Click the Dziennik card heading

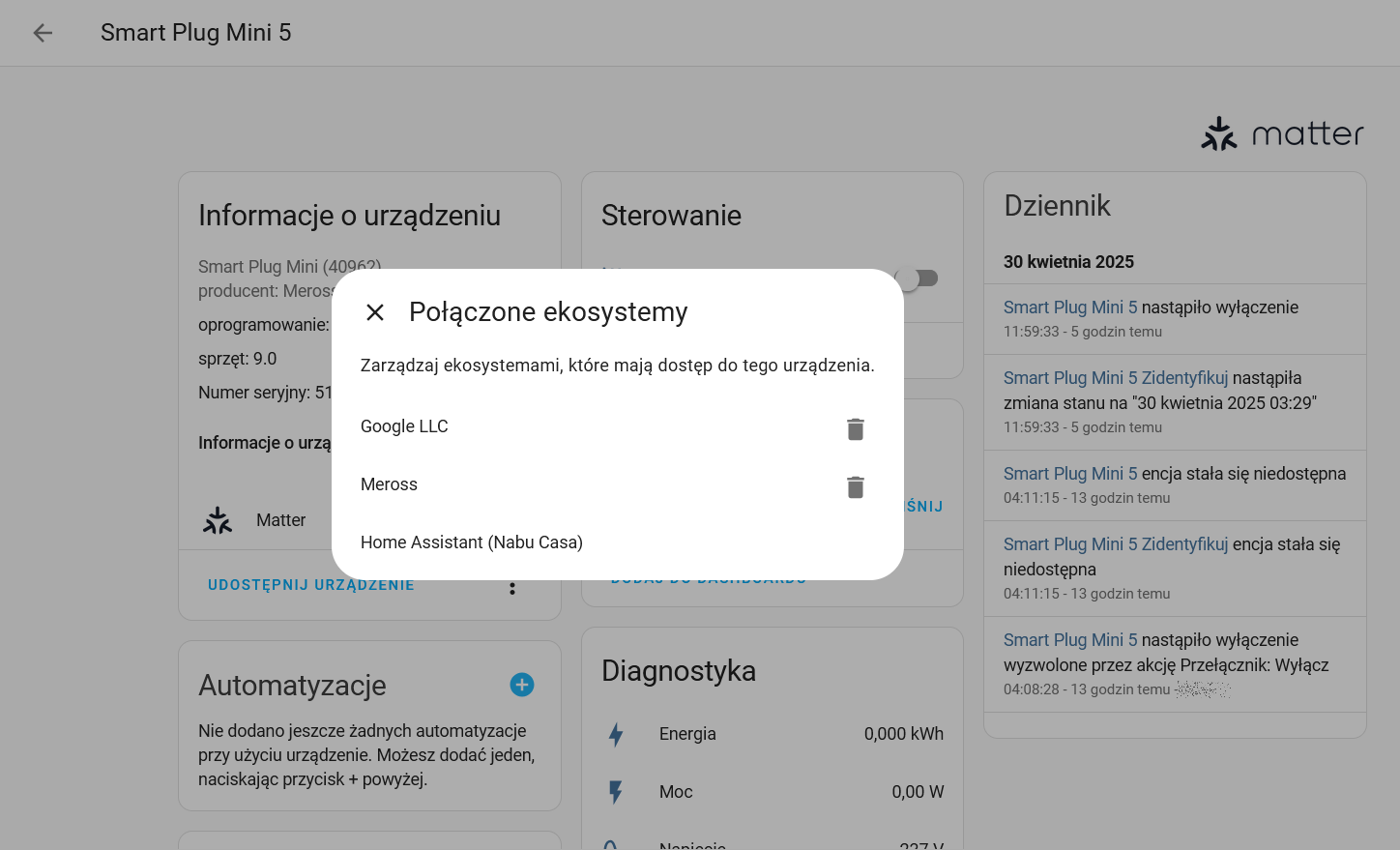(x=1058, y=206)
